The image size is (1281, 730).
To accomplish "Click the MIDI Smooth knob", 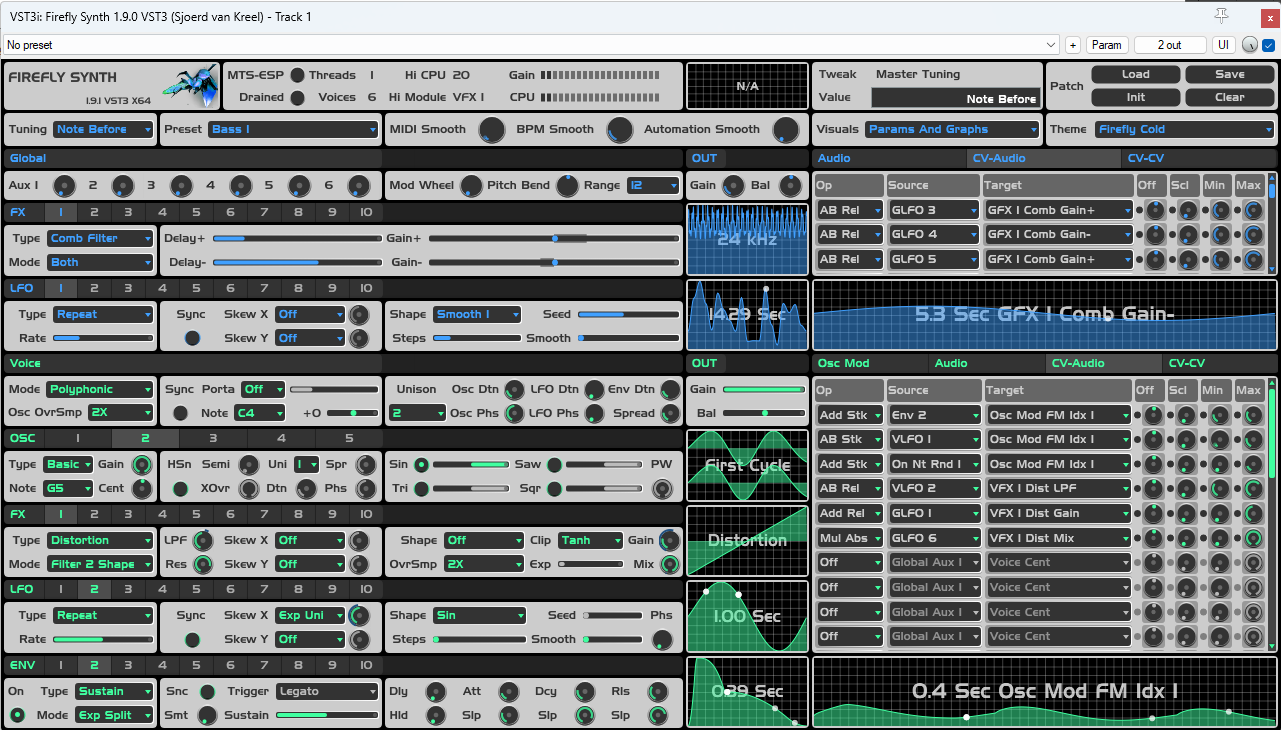I will coord(491,130).
